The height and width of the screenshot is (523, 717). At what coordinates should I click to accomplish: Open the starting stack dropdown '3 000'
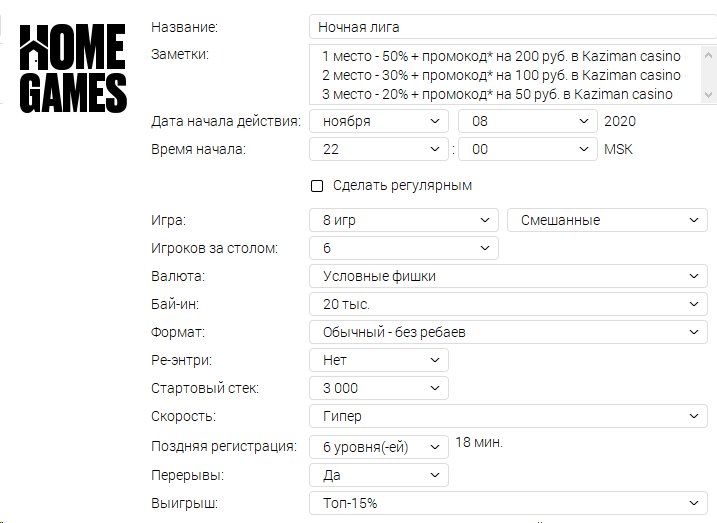379,388
